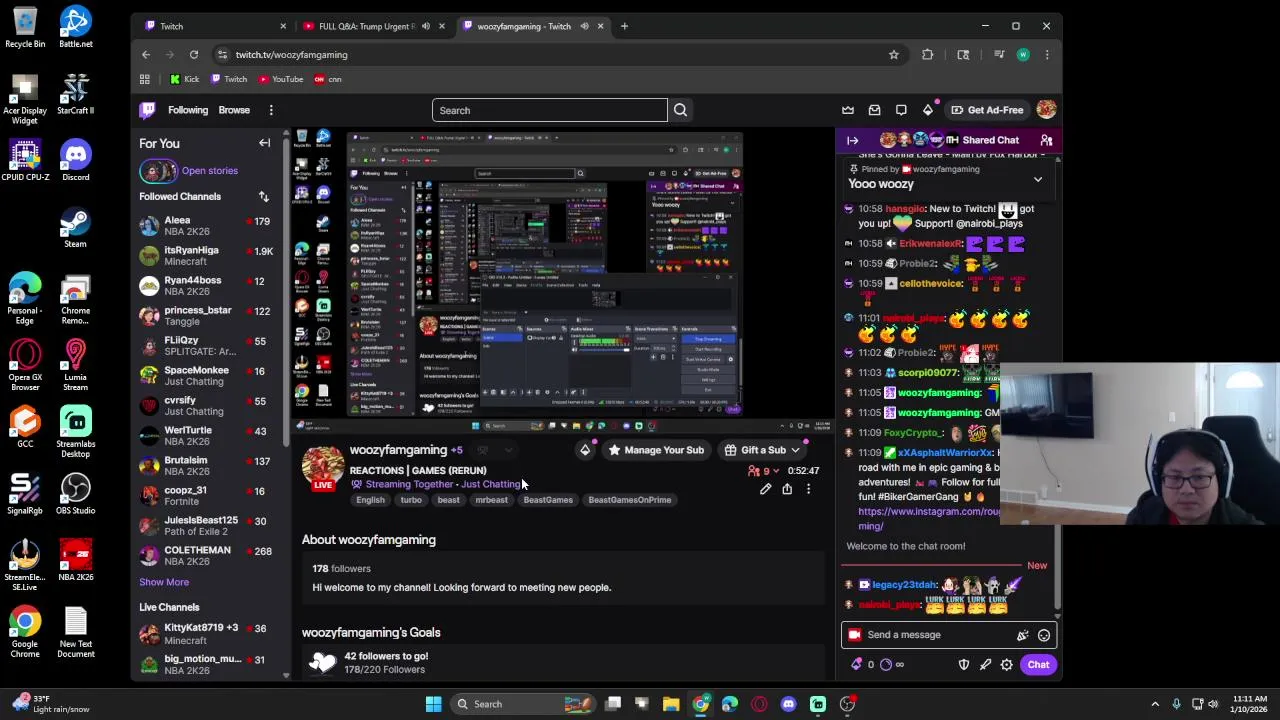Click the Bits diamond next to Manage Your Sub
The width and height of the screenshot is (1280, 720).
[585, 450]
